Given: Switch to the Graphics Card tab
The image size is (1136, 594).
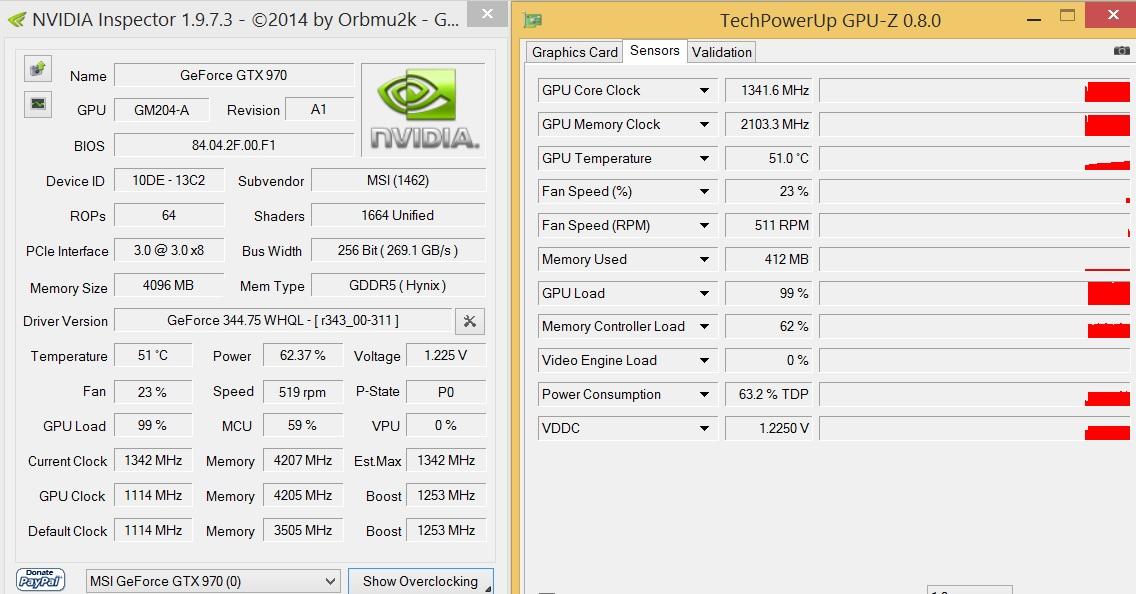Looking at the screenshot, I should tap(574, 52).
